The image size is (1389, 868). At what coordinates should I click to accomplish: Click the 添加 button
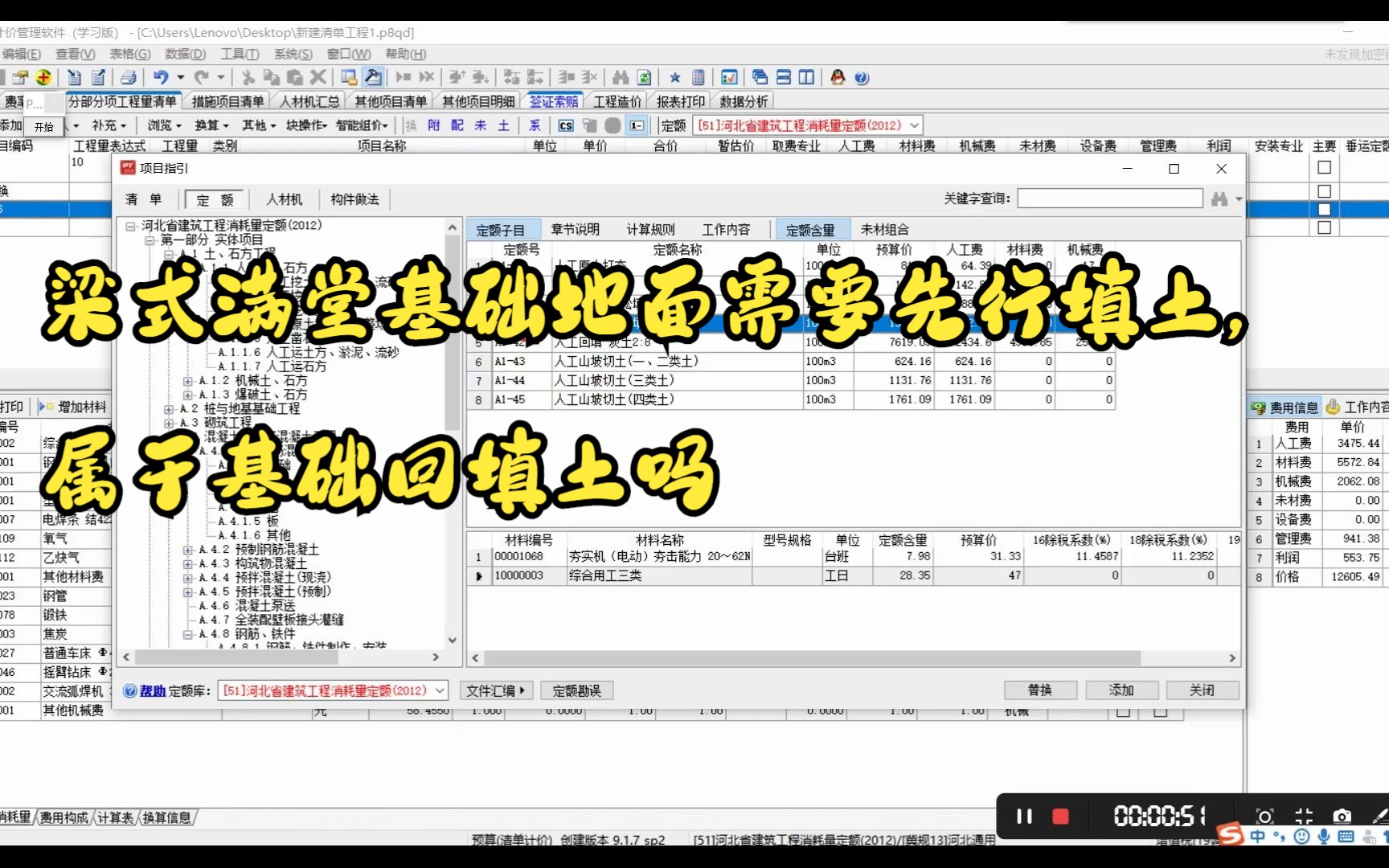[x=1121, y=690]
